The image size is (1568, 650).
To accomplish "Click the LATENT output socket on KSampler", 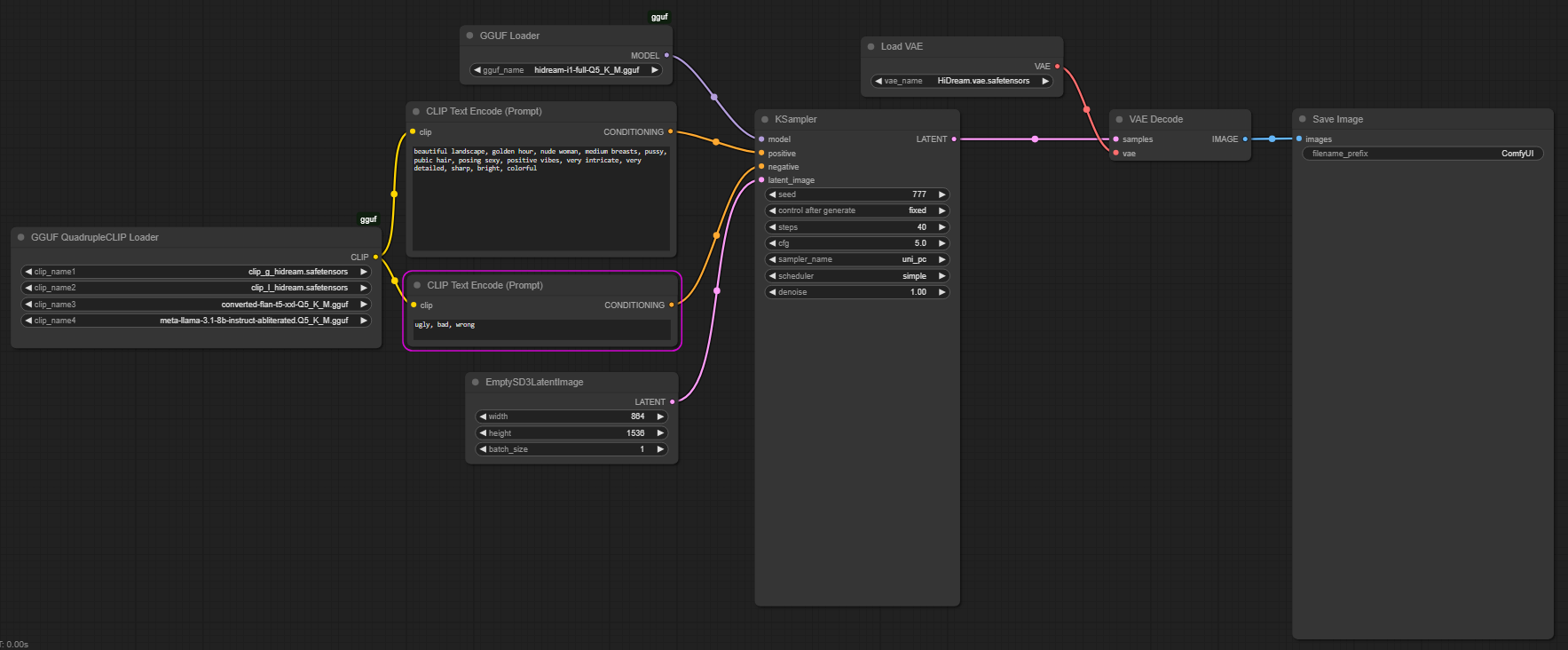I will (x=954, y=139).
